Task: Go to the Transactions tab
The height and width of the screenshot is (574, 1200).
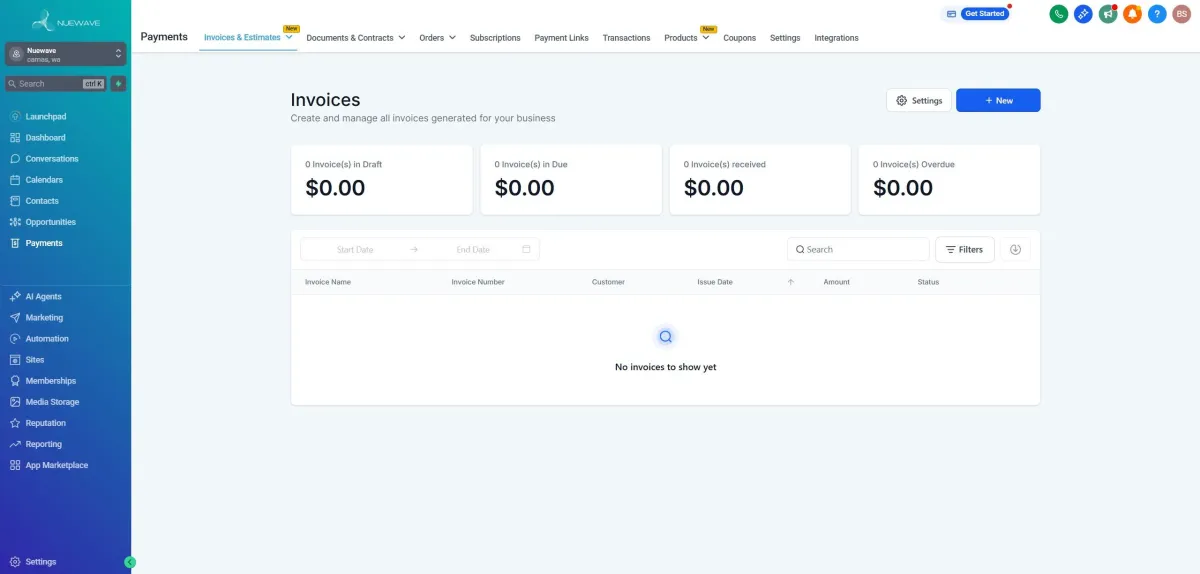Action: pos(626,38)
